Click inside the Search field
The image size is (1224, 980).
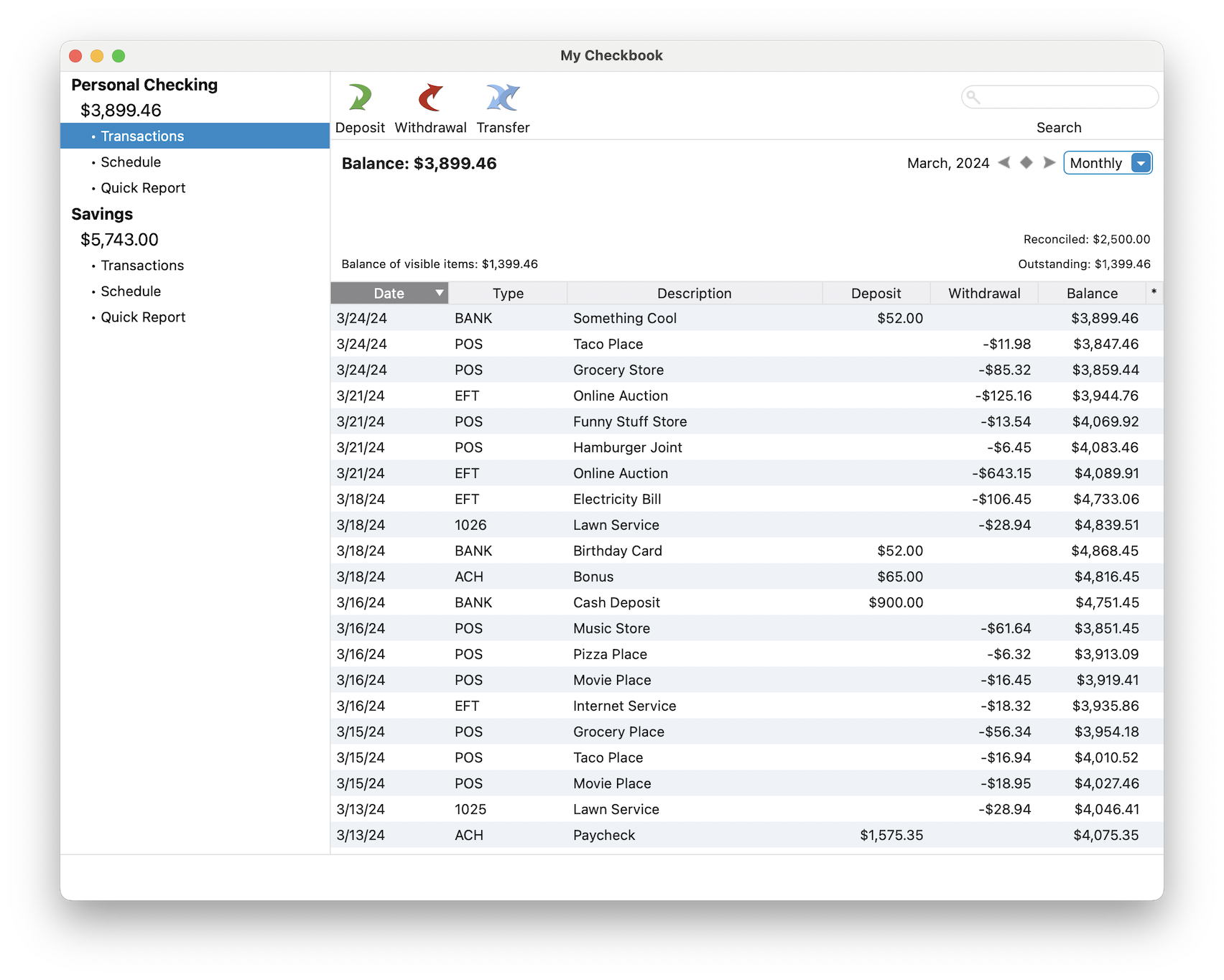tap(1067, 97)
